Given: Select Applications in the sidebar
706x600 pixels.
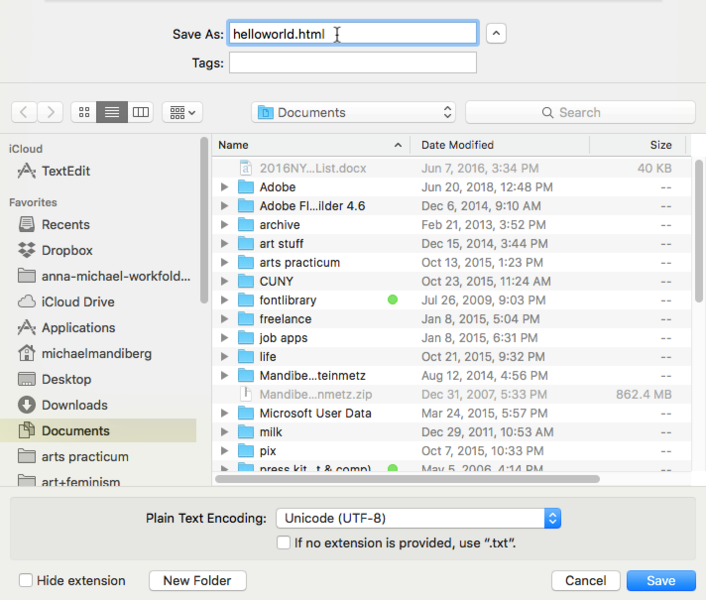Looking at the screenshot, I should [x=78, y=328].
